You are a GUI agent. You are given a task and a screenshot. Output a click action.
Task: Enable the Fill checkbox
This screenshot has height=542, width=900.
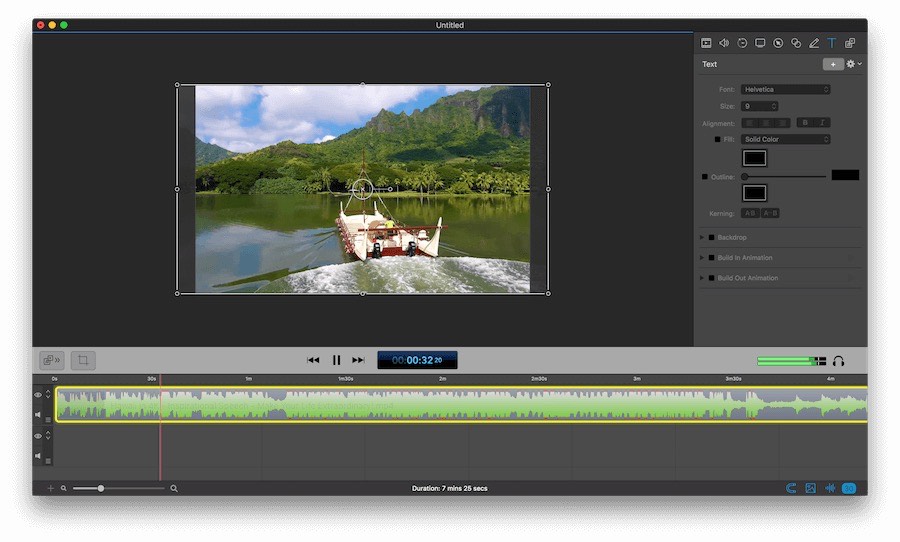coord(717,140)
